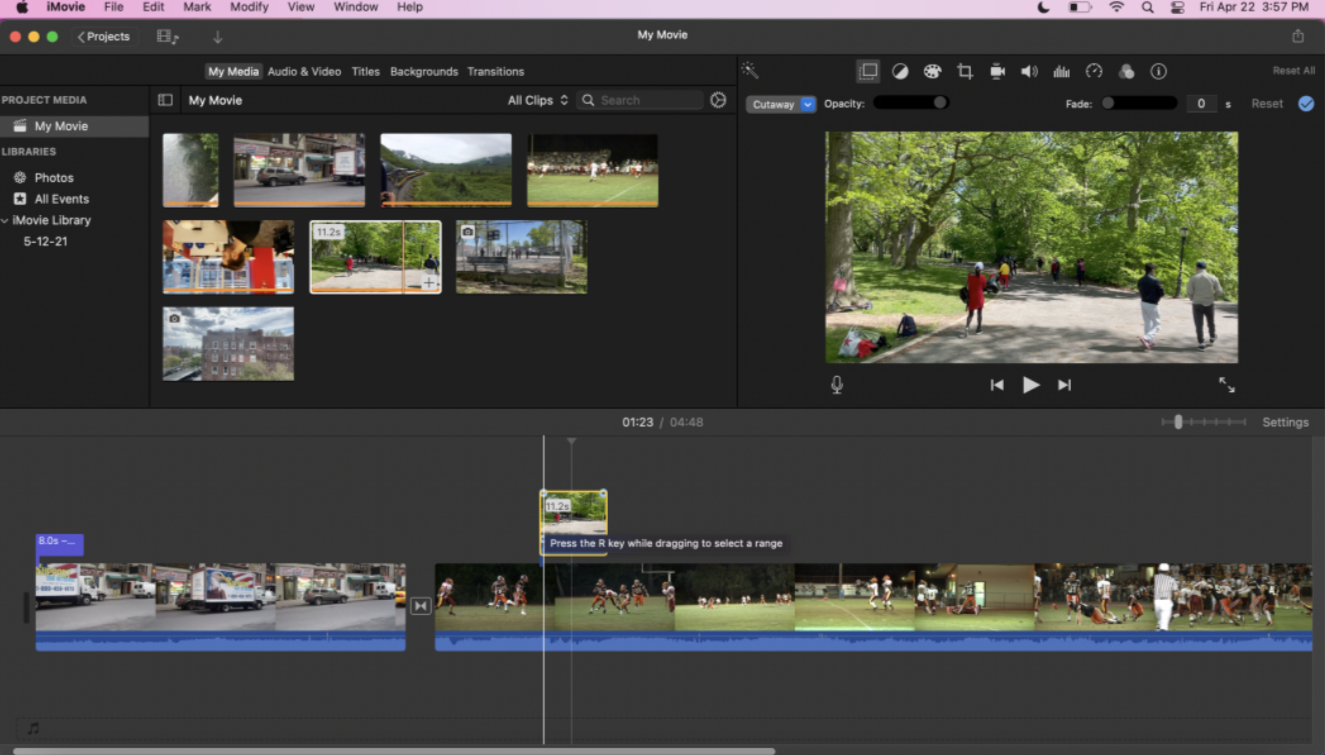Select the Color Balance adjustment icon
Screen dimensions: 1325x755
(900, 71)
